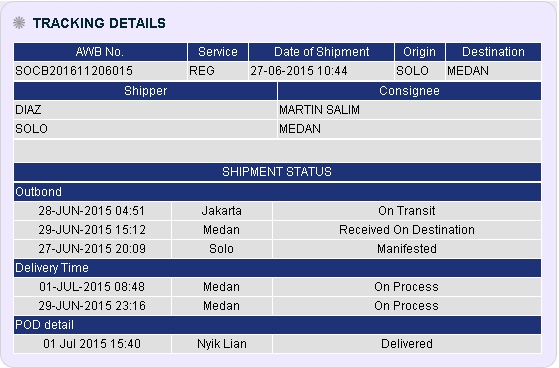
Task: Click the POD detail section row
Action: point(277,325)
